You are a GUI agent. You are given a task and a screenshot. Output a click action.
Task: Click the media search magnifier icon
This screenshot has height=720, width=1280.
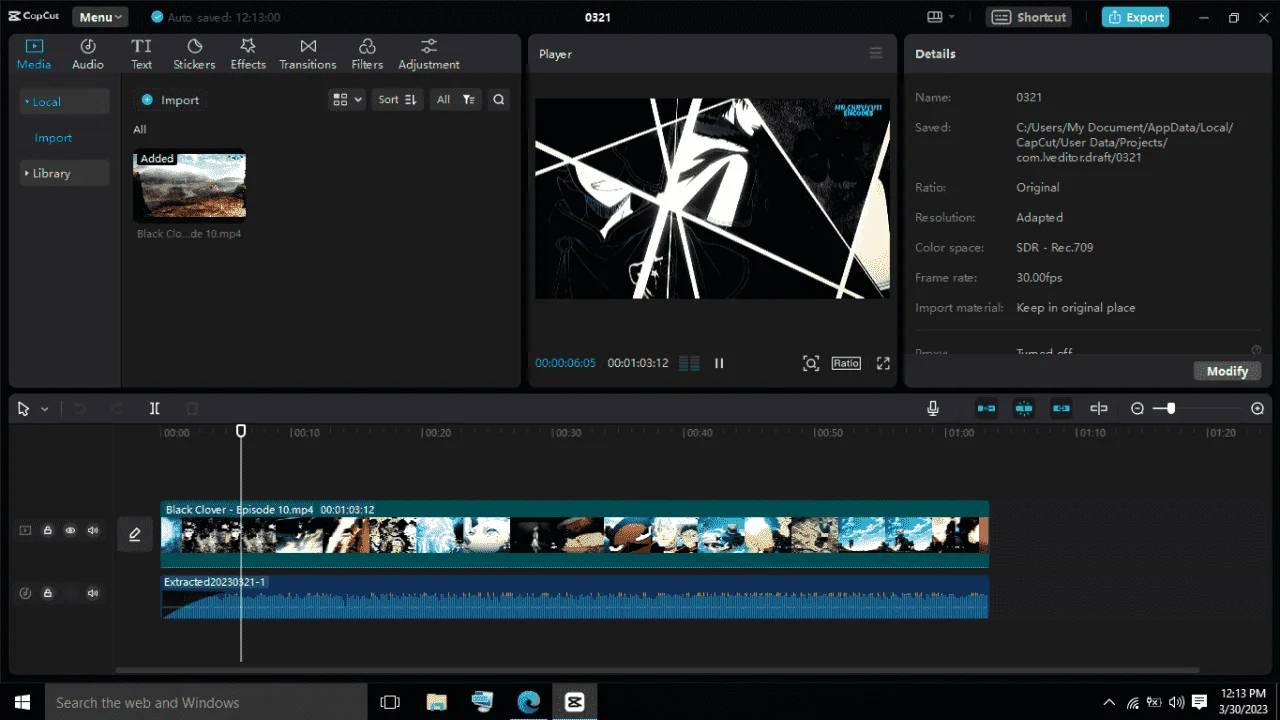pyautogui.click(x=499, y=100)
